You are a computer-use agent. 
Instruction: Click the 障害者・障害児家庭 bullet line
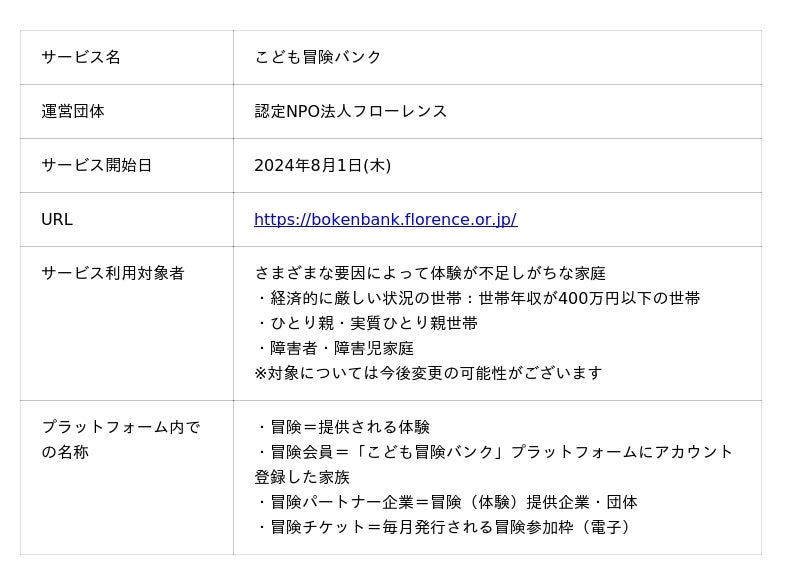tap(334, 348)
